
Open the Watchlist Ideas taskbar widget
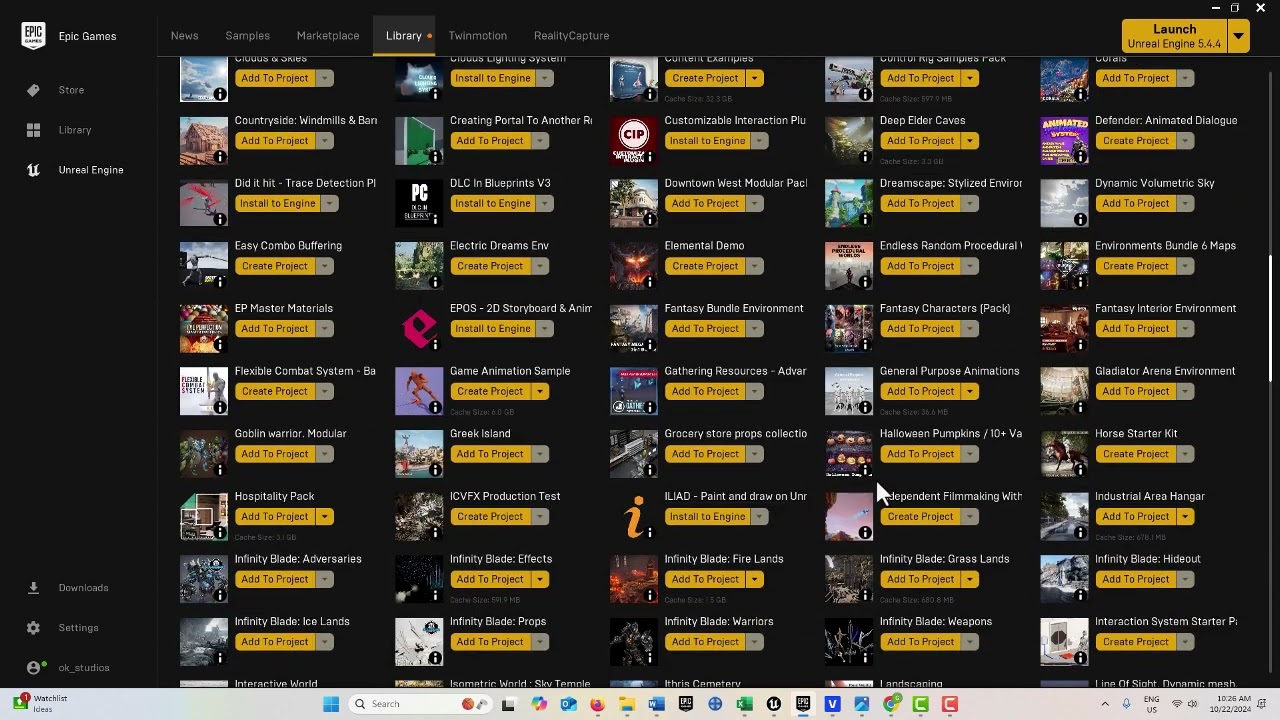coord(40,704)
